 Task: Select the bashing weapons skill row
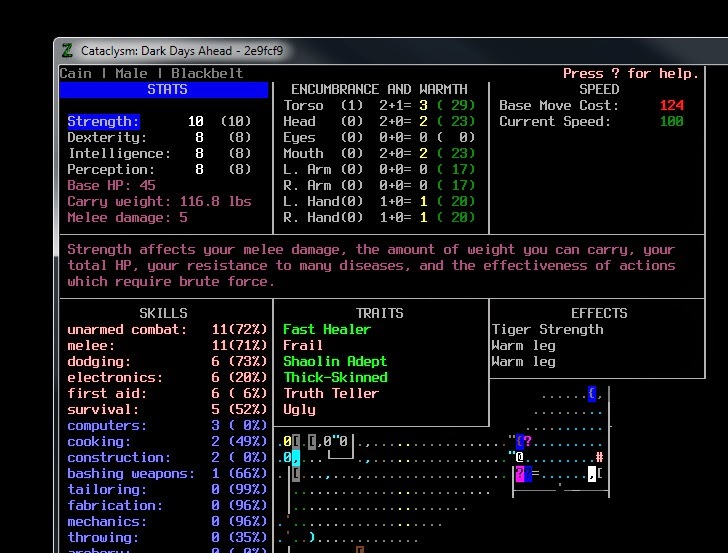[167, 474]
